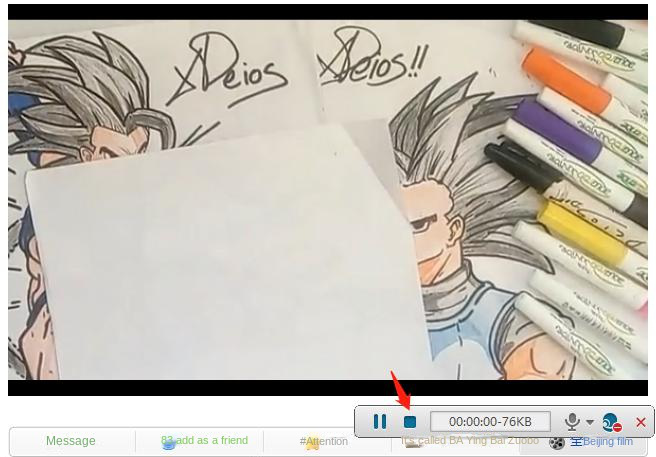Click the 'add as a friend' link
Viewport: 656px width, 457px height.
(211, 440)
